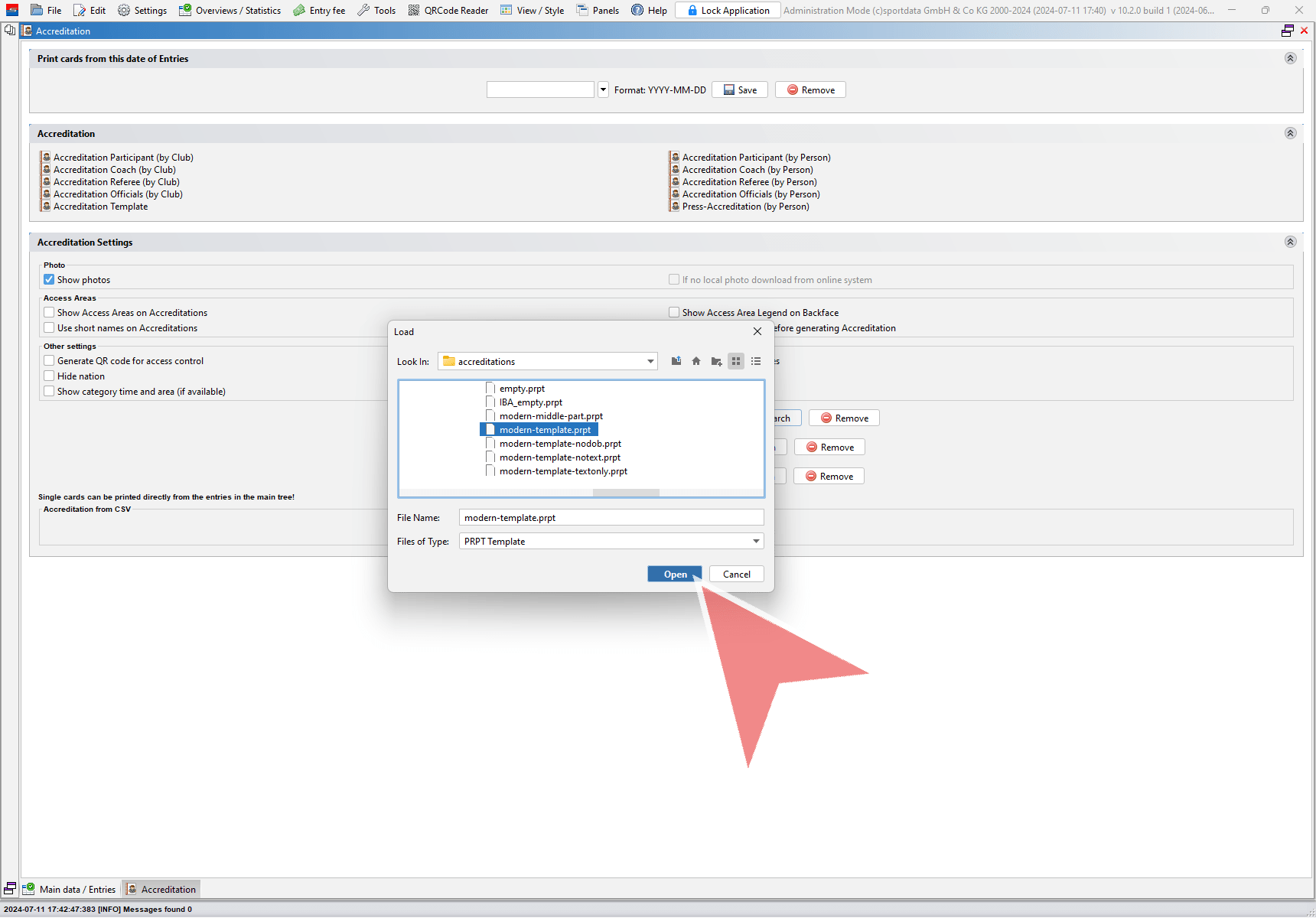Toggle the Show photos checkbox
The width and height of the screenshot is (1316, 918).
tap(50, 280)
